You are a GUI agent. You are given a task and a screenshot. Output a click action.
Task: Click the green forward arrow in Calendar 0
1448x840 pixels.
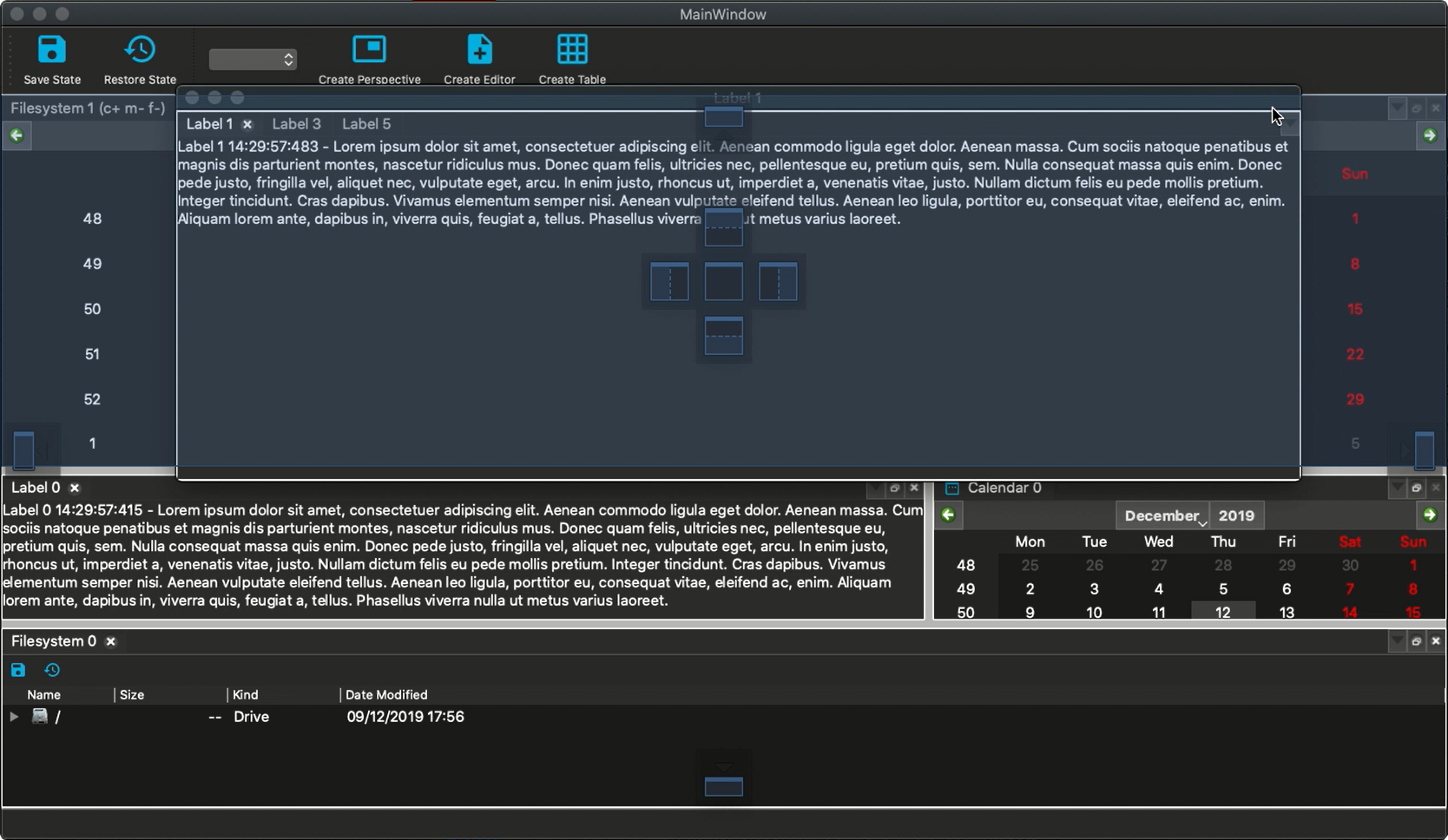[x=1429, y=515]
